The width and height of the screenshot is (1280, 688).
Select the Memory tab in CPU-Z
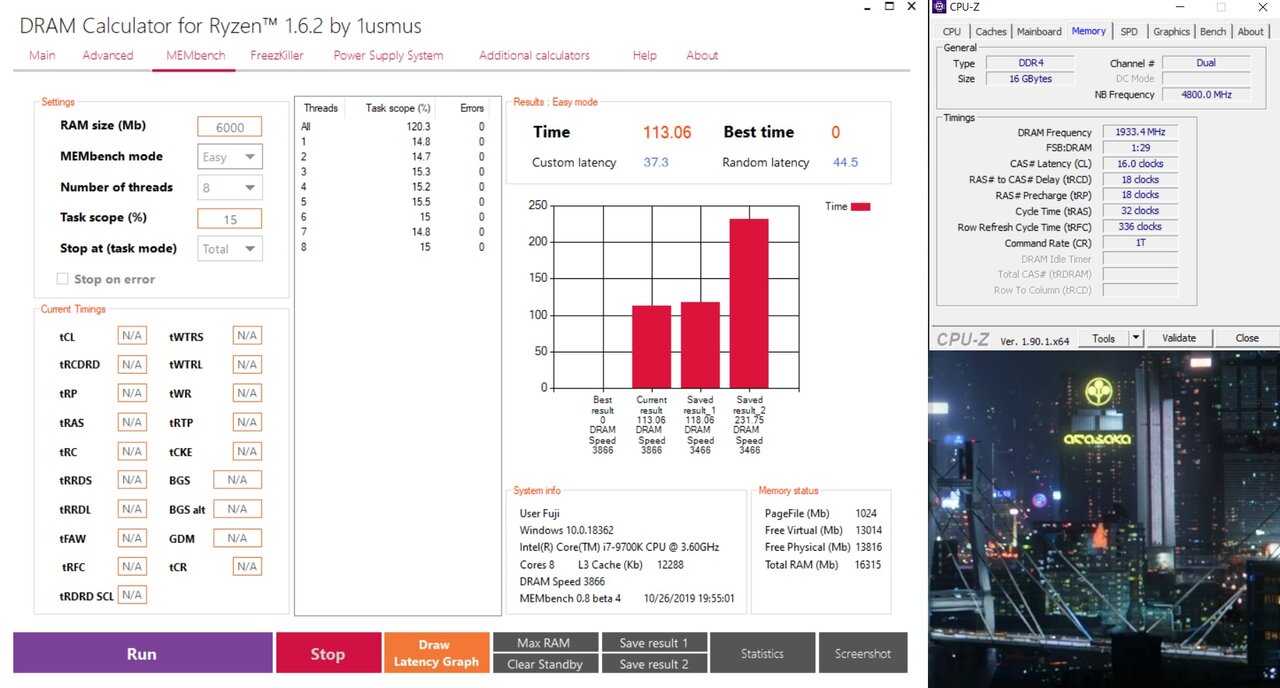[1089, 31]
